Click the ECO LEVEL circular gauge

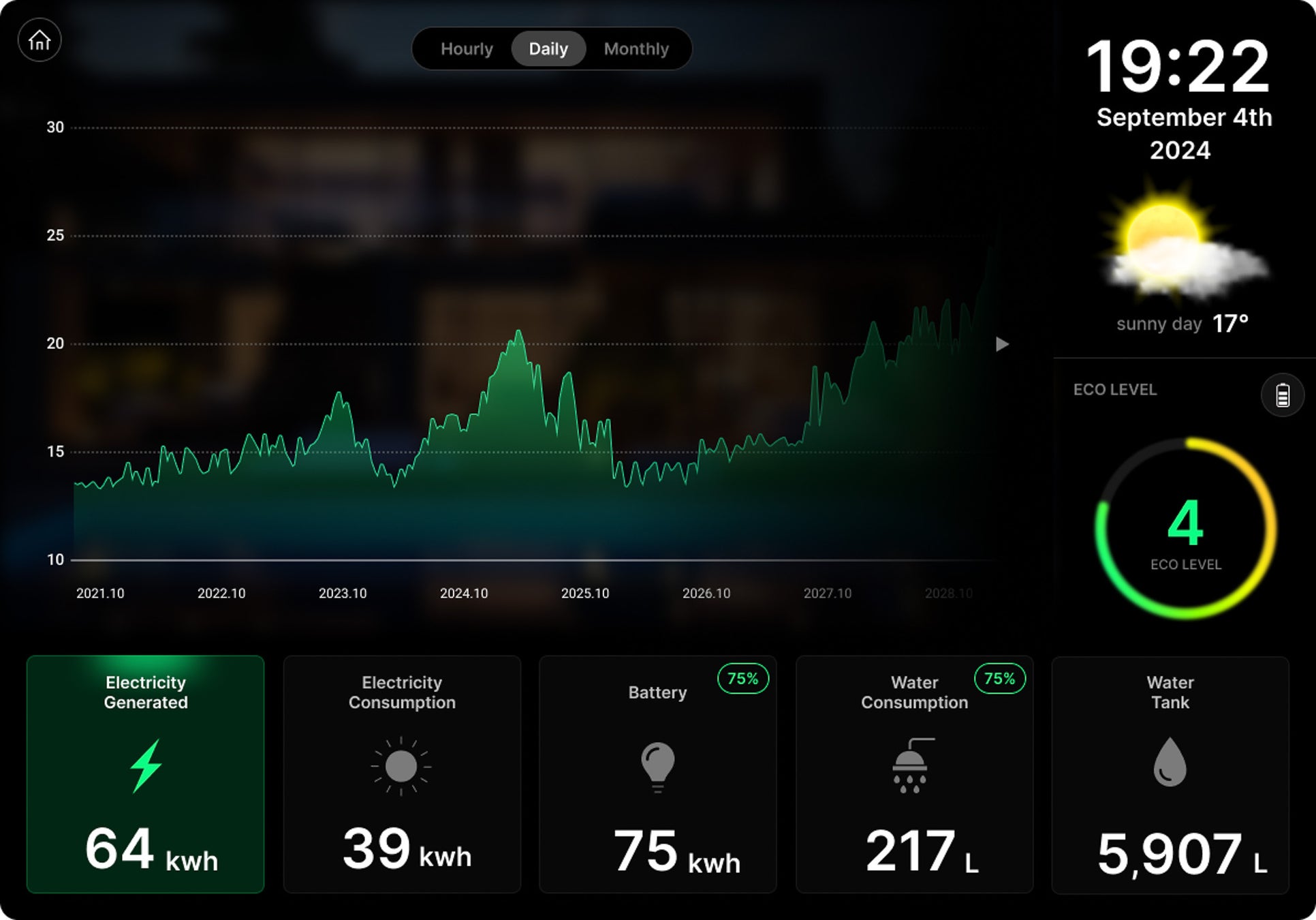coord(1185,529)
